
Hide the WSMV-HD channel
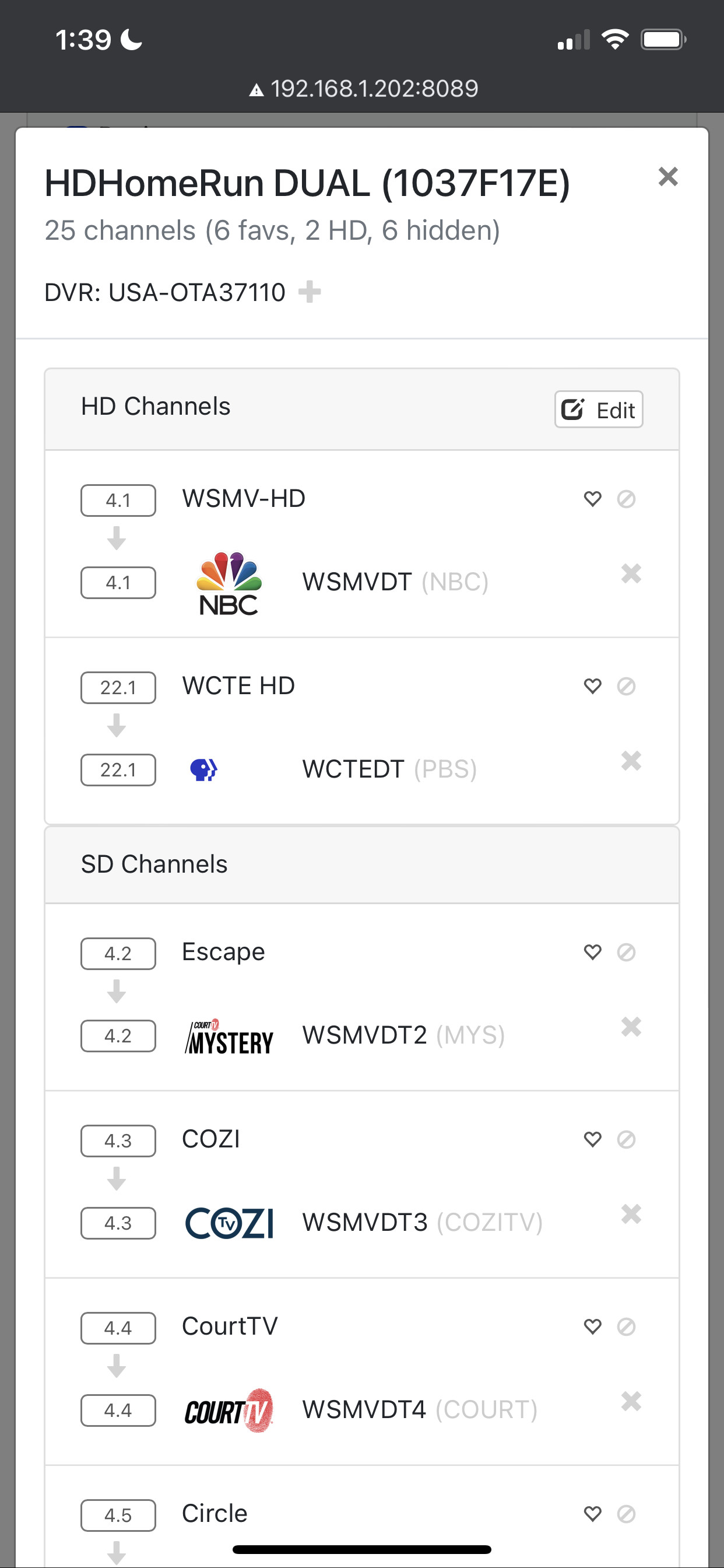pos(626,499)
